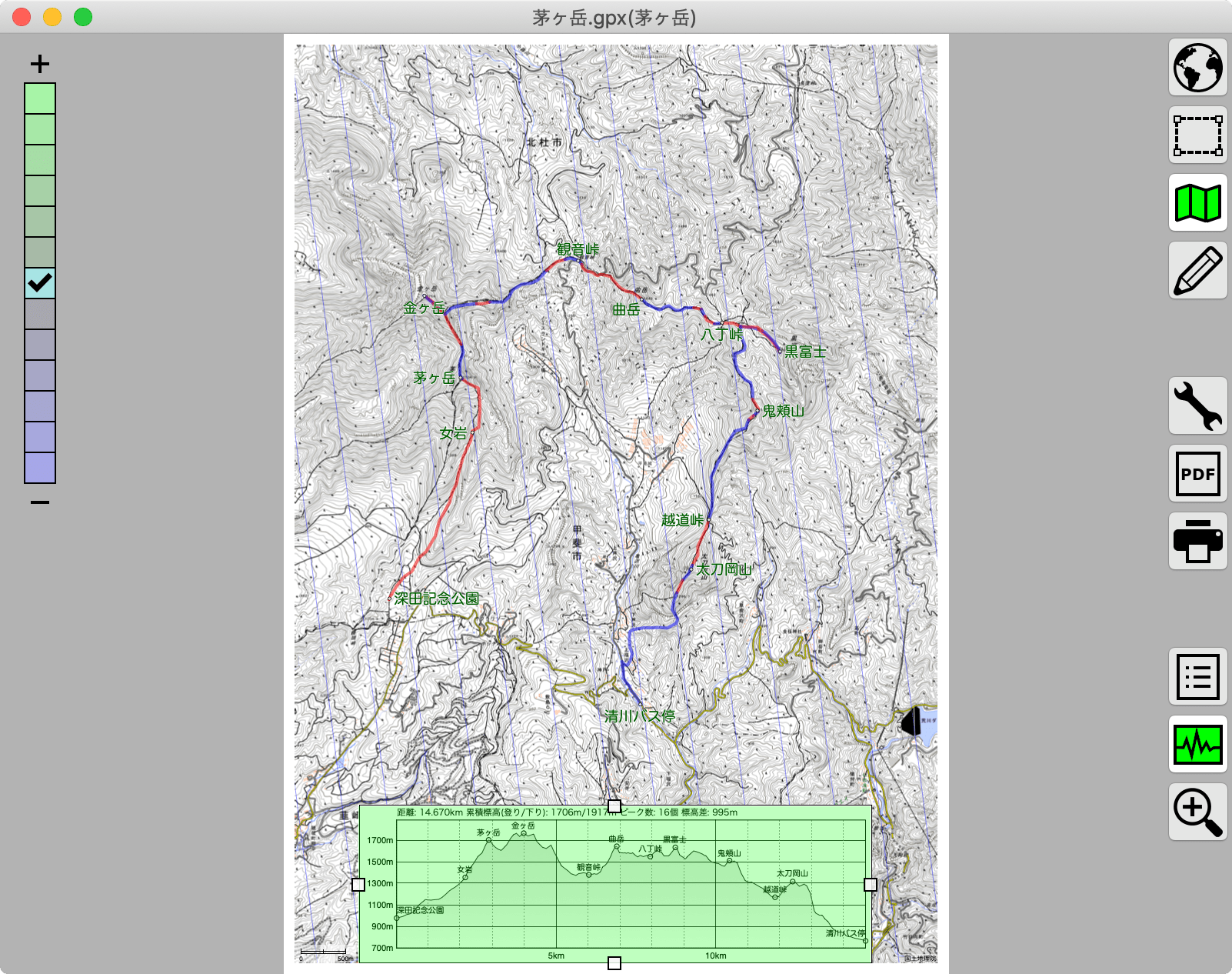
Task: Select the dashed rectangle selection tool
Action: [x=1197, y=135]
